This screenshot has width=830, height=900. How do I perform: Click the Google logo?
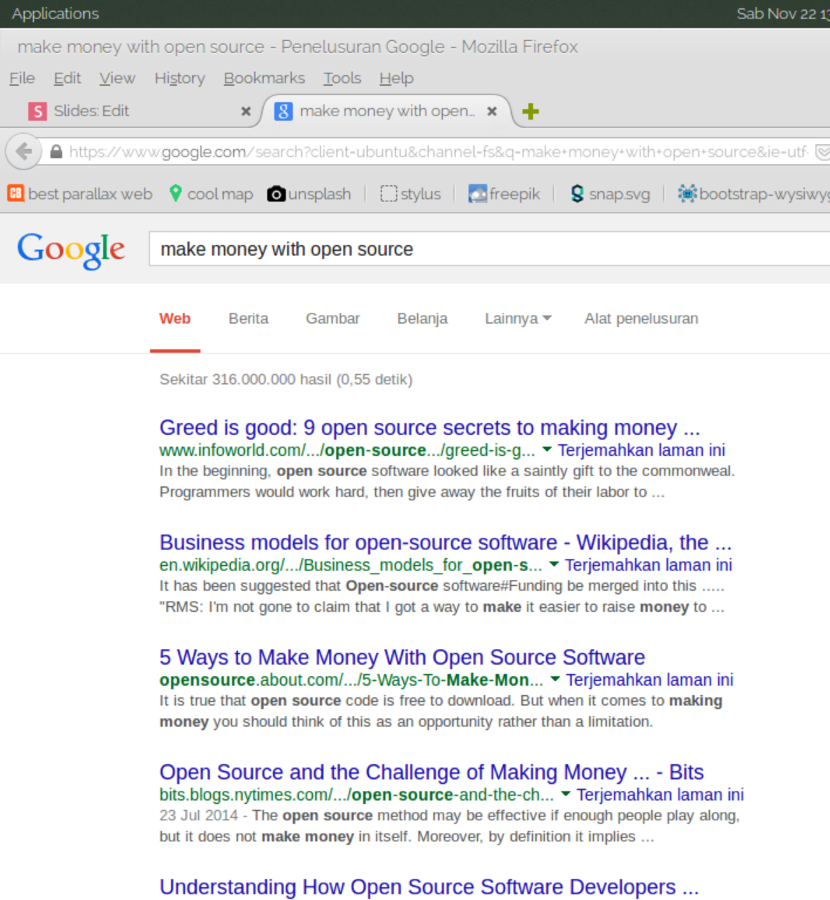pyautogui.click(x=71, y=250)
